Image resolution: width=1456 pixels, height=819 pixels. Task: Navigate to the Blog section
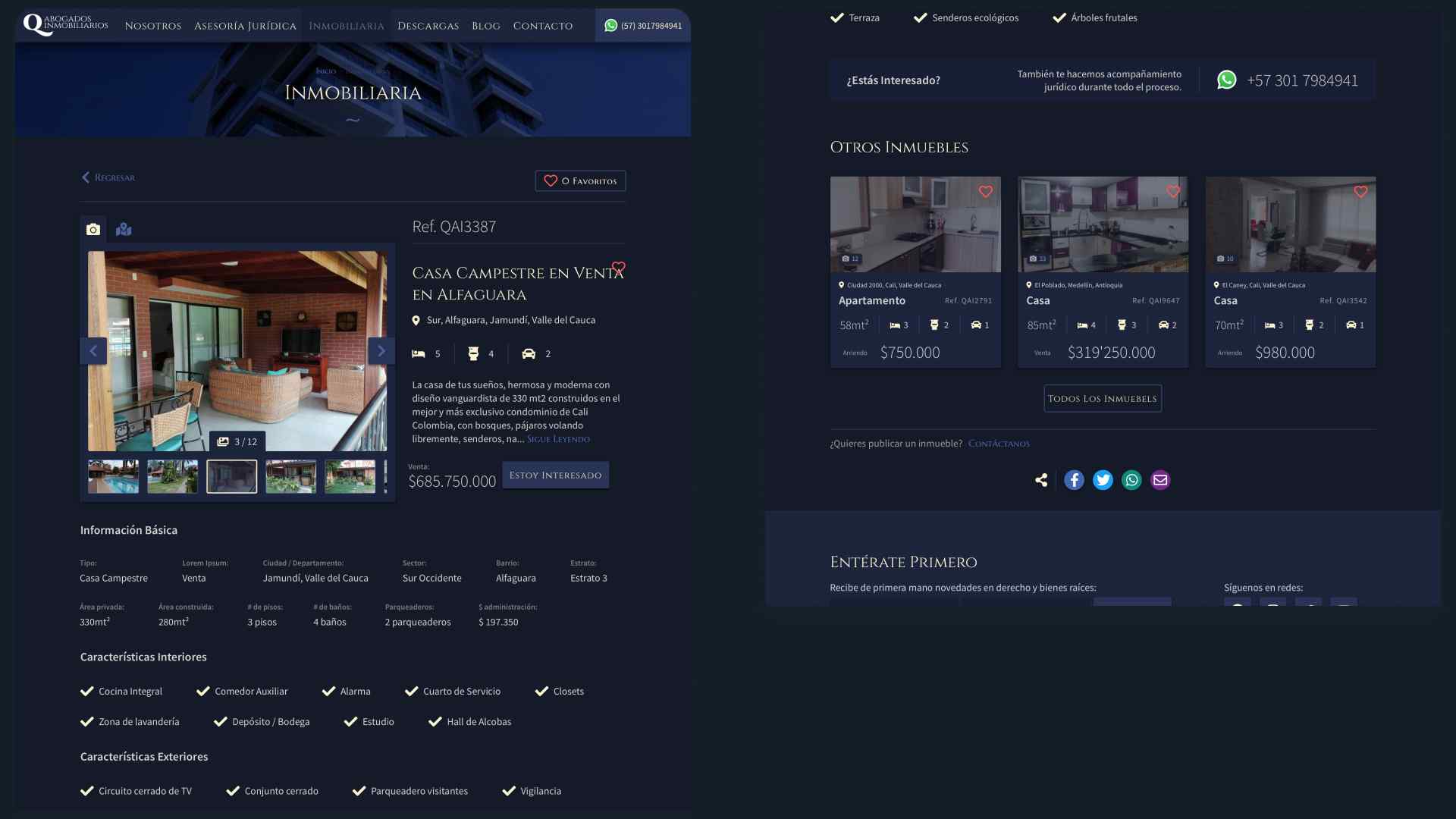pyautogui.click(x=485, y=25)
